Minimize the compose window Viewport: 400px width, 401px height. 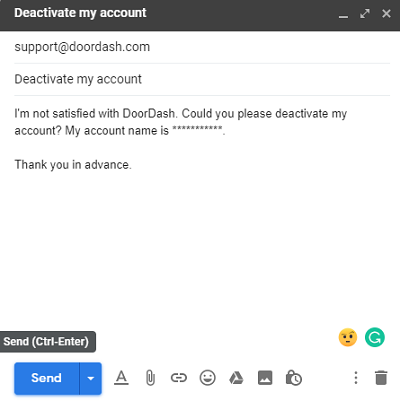pos(343,14)
